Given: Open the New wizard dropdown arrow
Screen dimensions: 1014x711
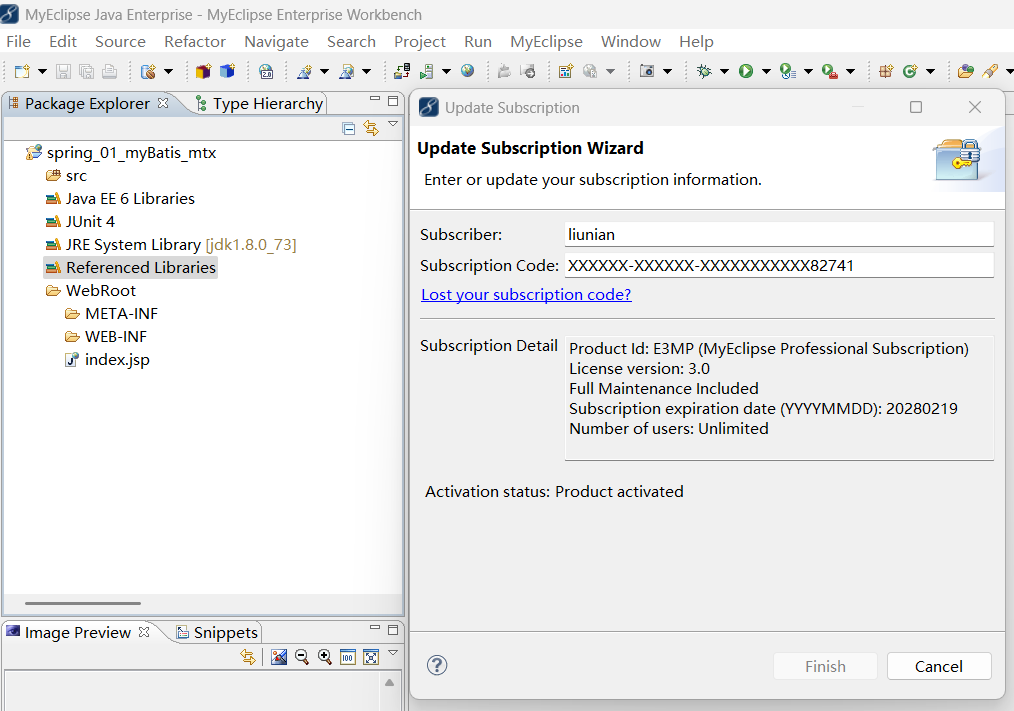Looking at the screenshot, I should coord(42,71).
